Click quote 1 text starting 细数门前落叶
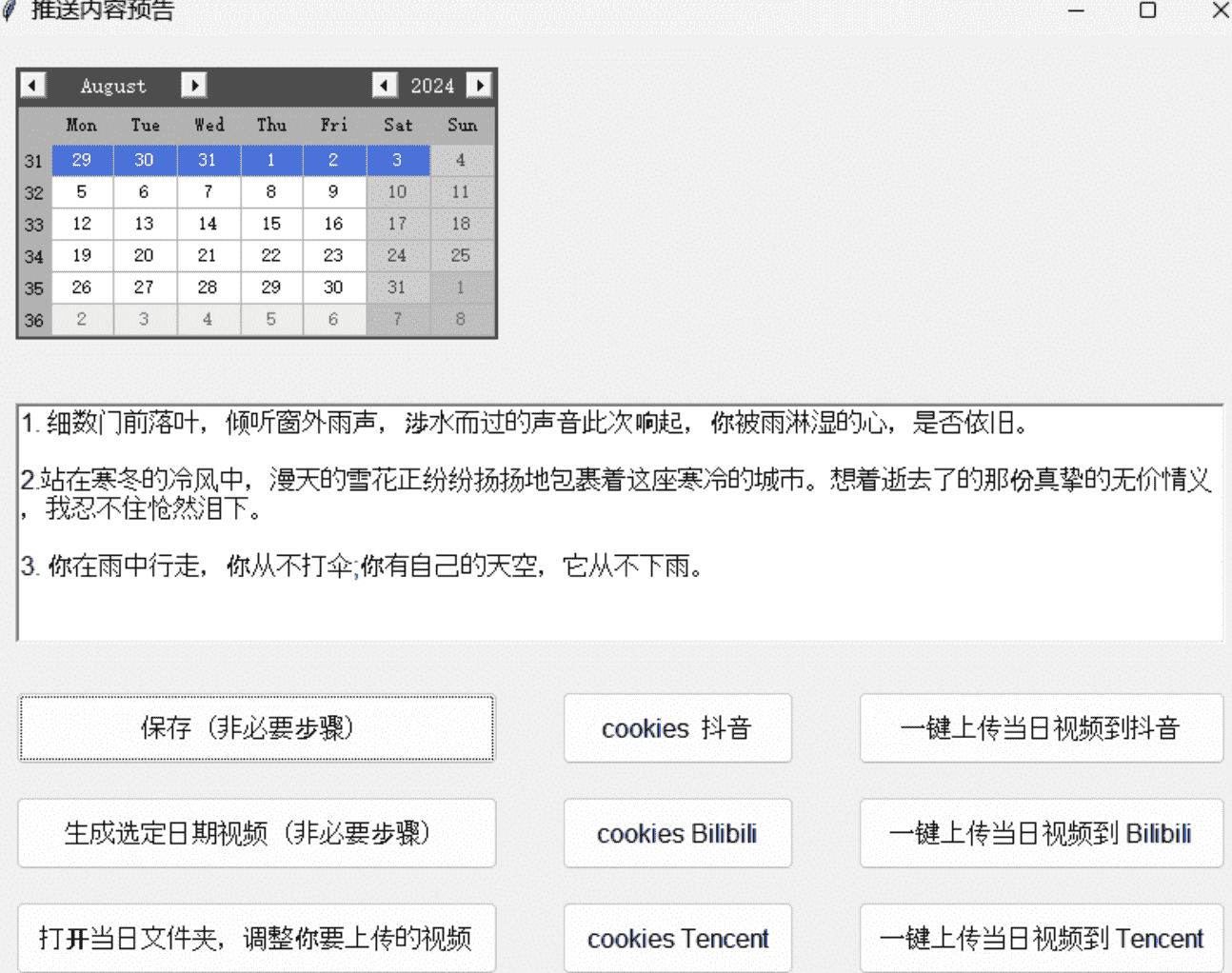The width and height of the screenshot is (1232, 973). [525, 423]
